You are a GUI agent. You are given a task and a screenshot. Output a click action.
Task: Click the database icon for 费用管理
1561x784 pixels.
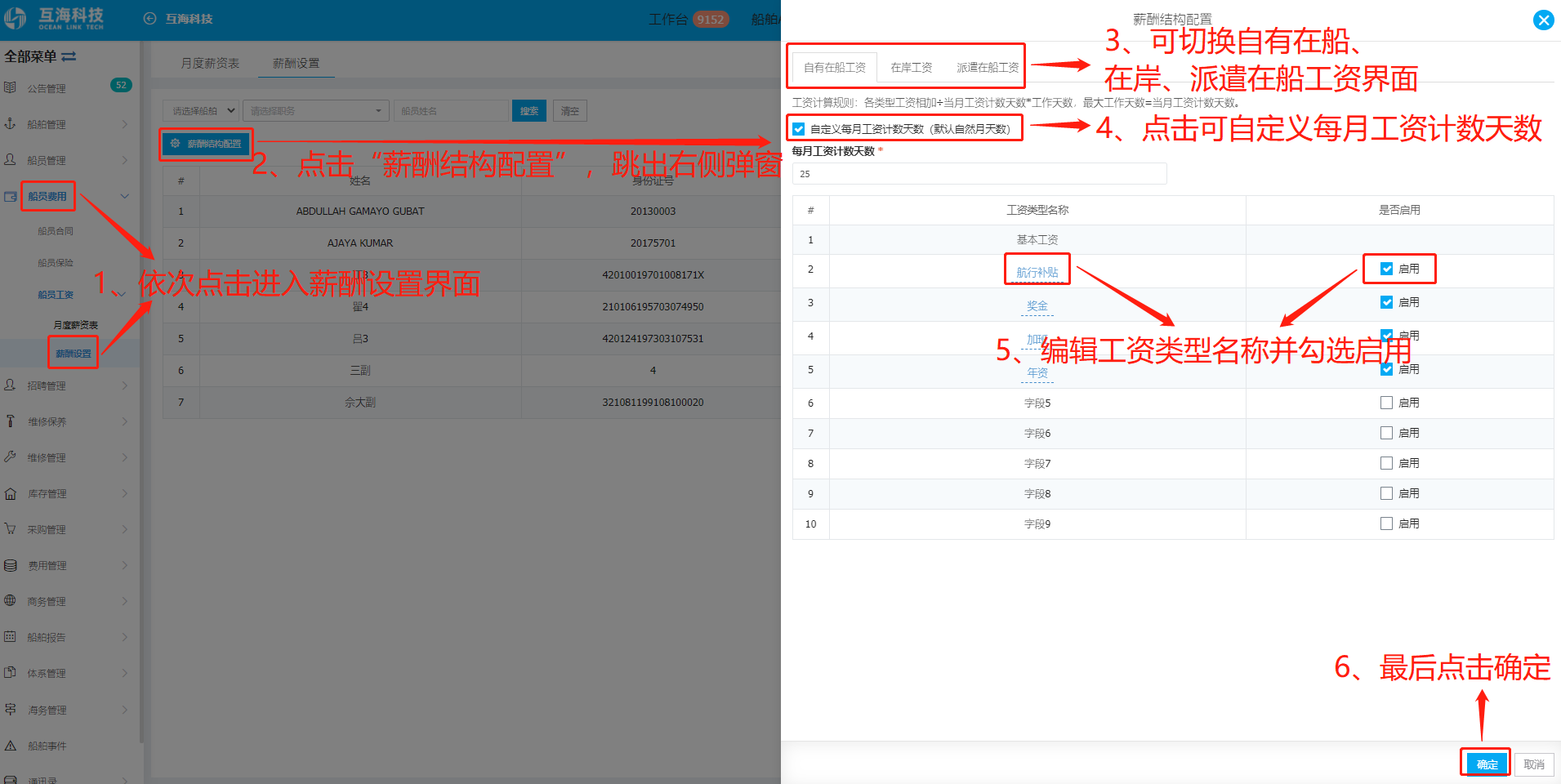[x=10, y=565]
